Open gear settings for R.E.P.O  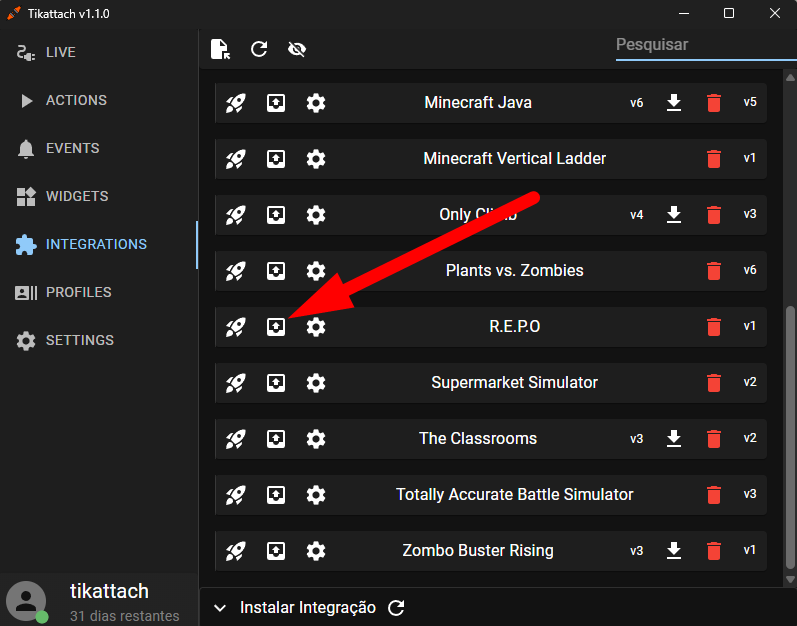pyautogui.click(x=316, y=327)
